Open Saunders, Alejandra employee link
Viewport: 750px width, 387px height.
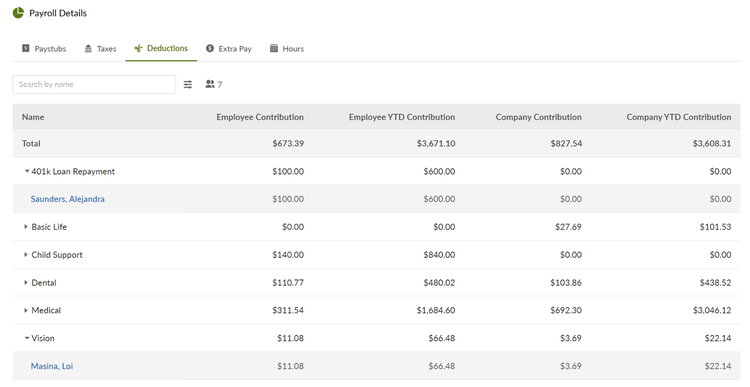coord(67,199)
